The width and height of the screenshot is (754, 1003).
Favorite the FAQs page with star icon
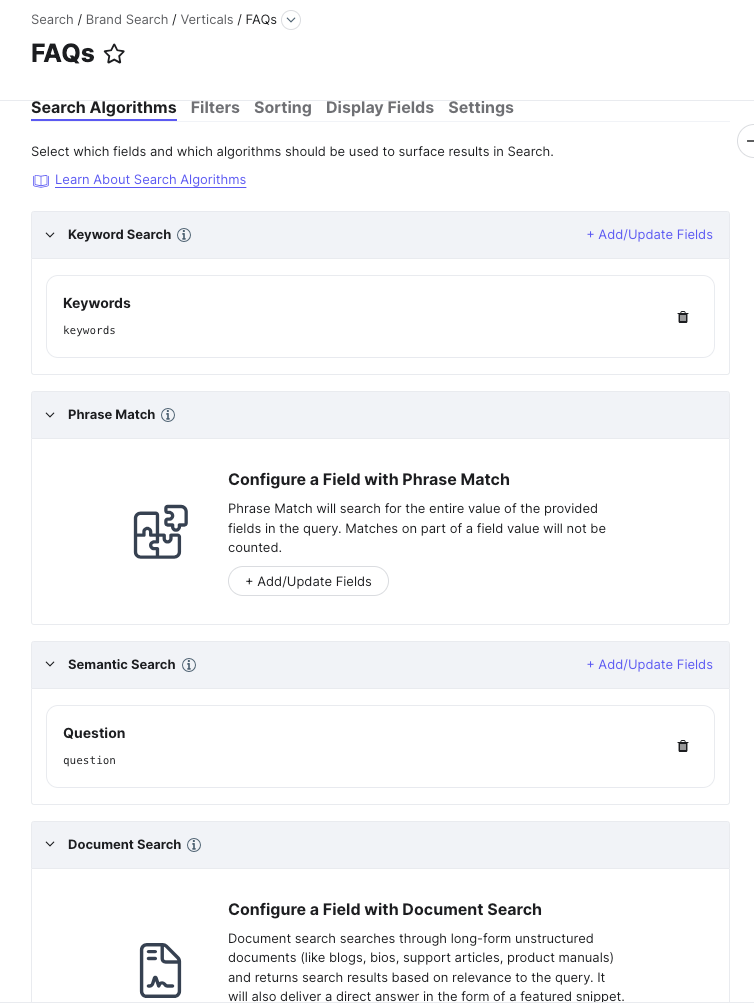click(114, 54)
